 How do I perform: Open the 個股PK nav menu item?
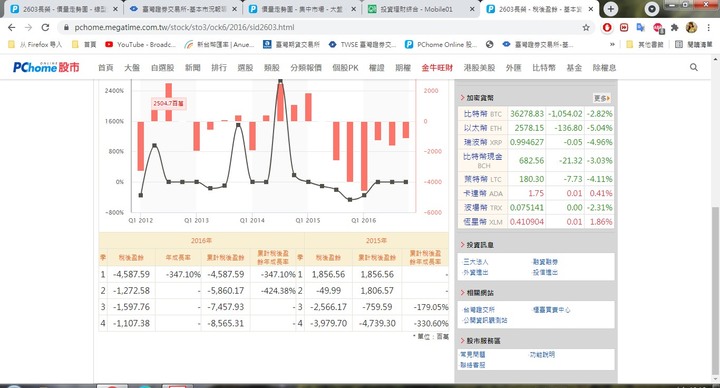click(x=345, y=67)
